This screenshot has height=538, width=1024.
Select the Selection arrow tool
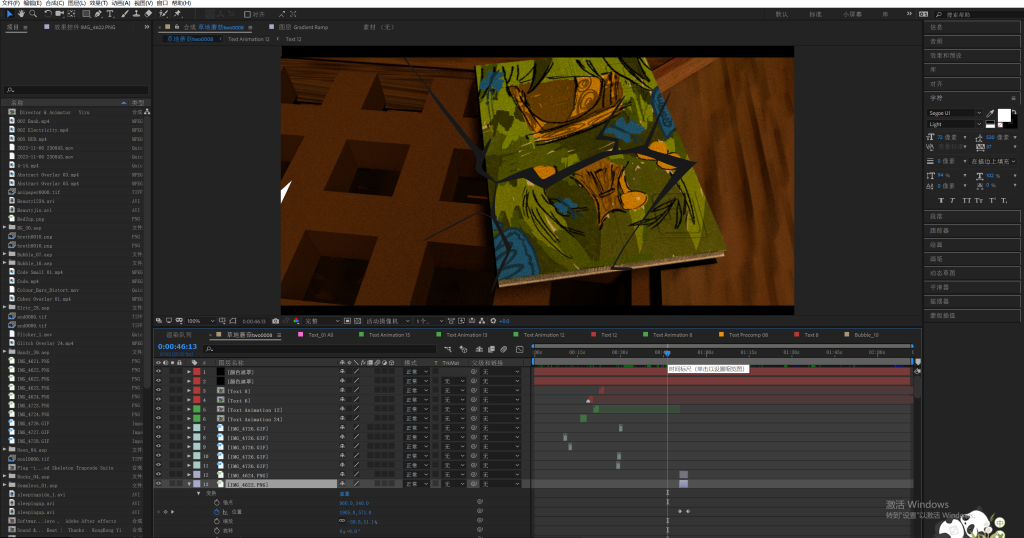(9, 14)
